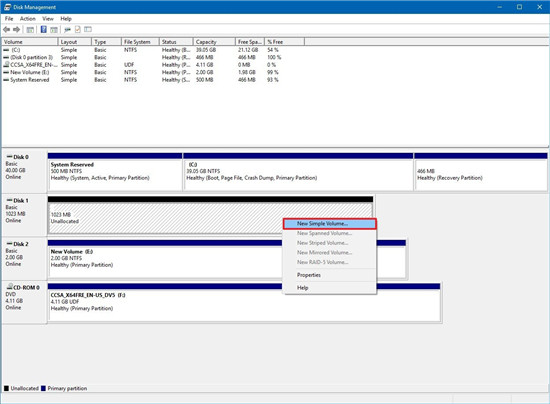Select the System Reserved partition block
This screenshot has height=404, width=550.
coord(115,172)
